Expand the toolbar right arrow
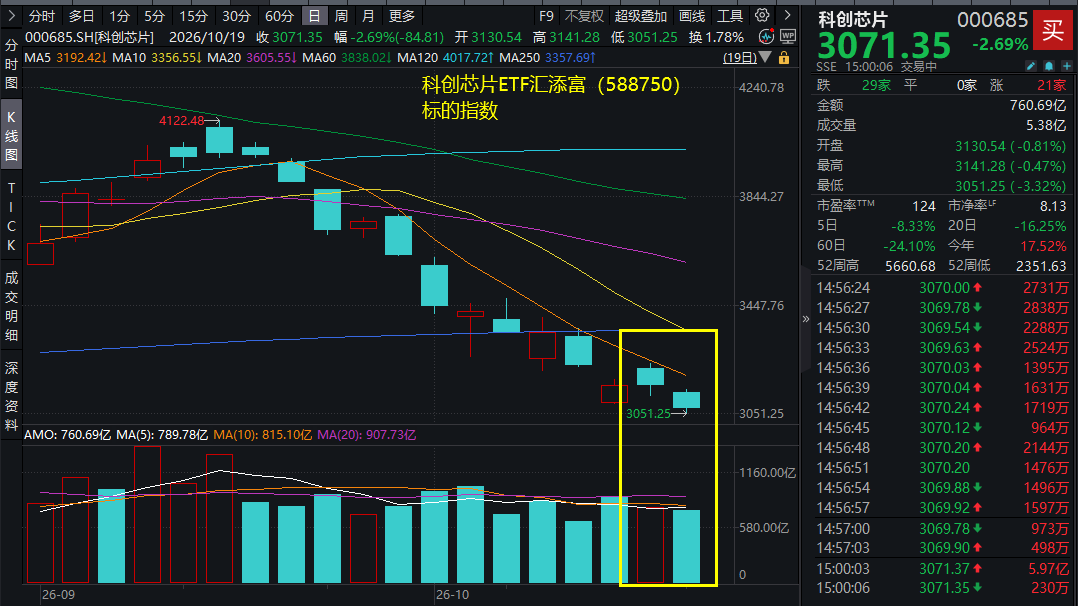 (787, 15)
